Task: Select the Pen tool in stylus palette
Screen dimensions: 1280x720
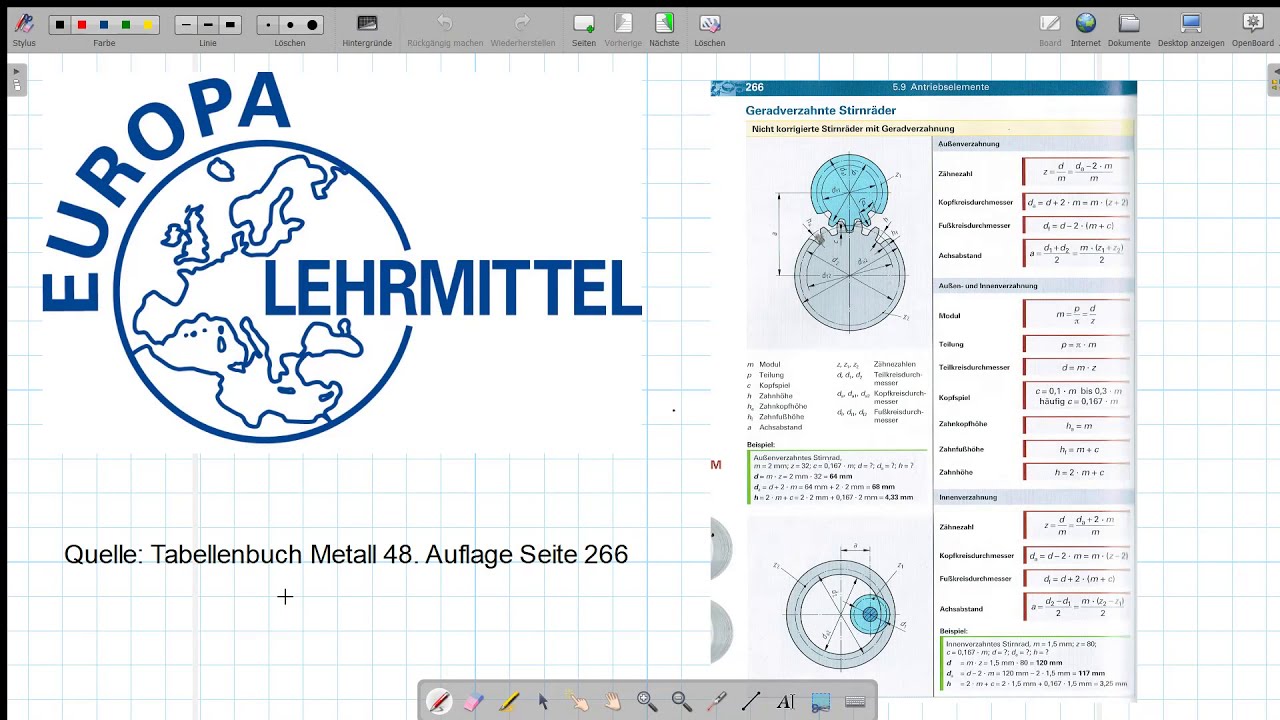Action: (x=439, y=702)
